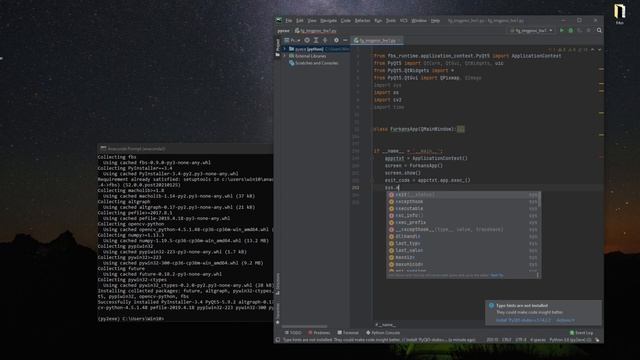Click Anaconda Prompt command line prompt

point(131,318)
